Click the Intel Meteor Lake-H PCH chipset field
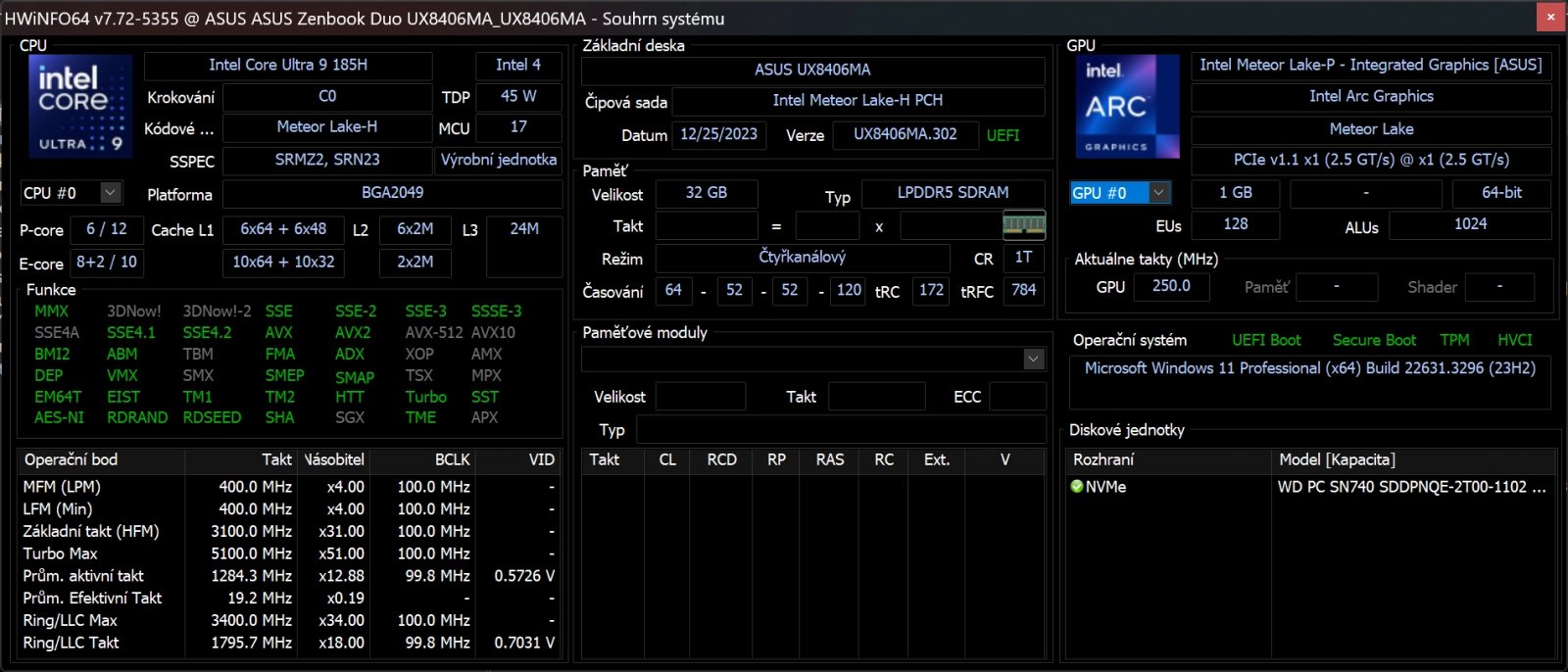1568x672 pixels. [x=857, y=101]
